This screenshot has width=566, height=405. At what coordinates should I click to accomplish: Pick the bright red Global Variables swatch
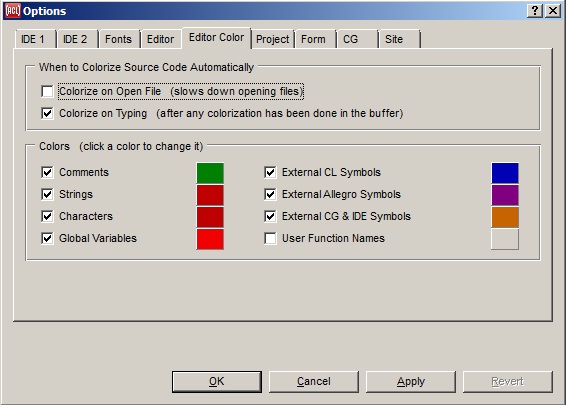210,239
